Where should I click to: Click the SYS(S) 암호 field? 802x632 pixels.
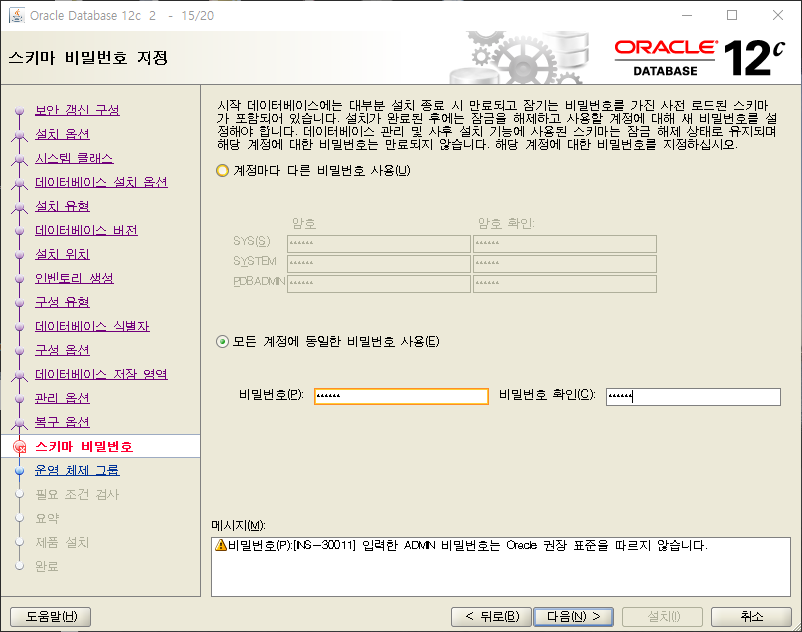pos(378,243)
